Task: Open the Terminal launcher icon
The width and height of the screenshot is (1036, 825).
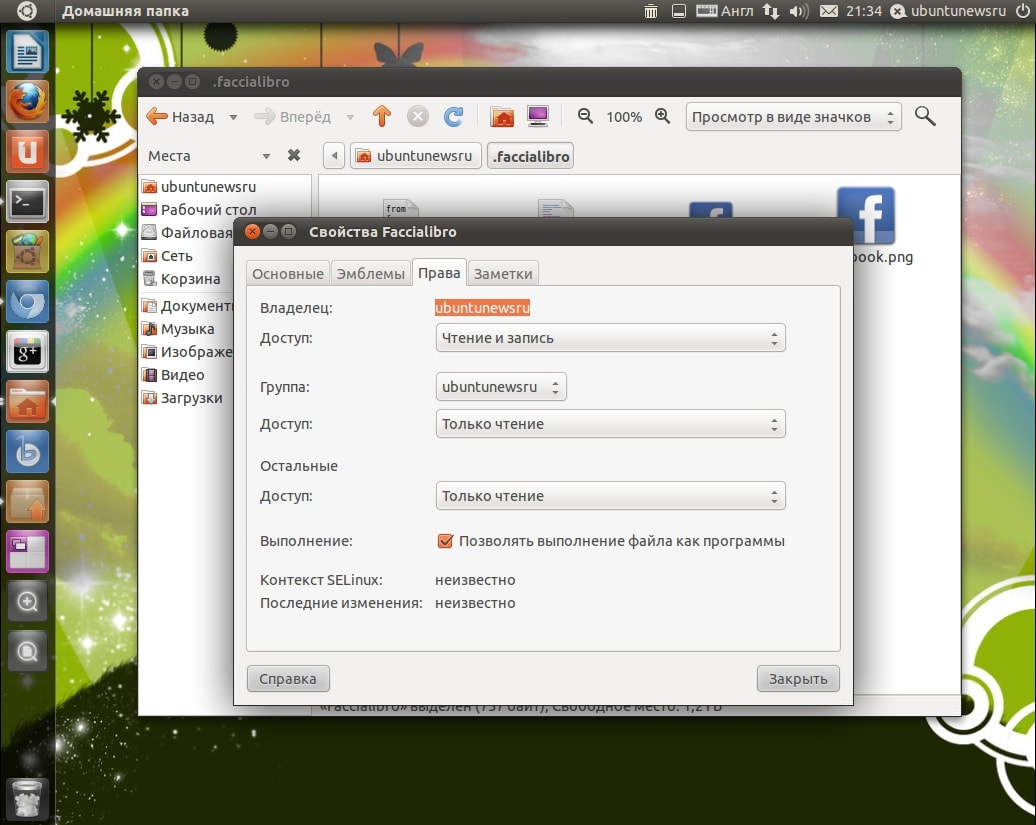Action: pyautogui.click(x=27, y=201)
